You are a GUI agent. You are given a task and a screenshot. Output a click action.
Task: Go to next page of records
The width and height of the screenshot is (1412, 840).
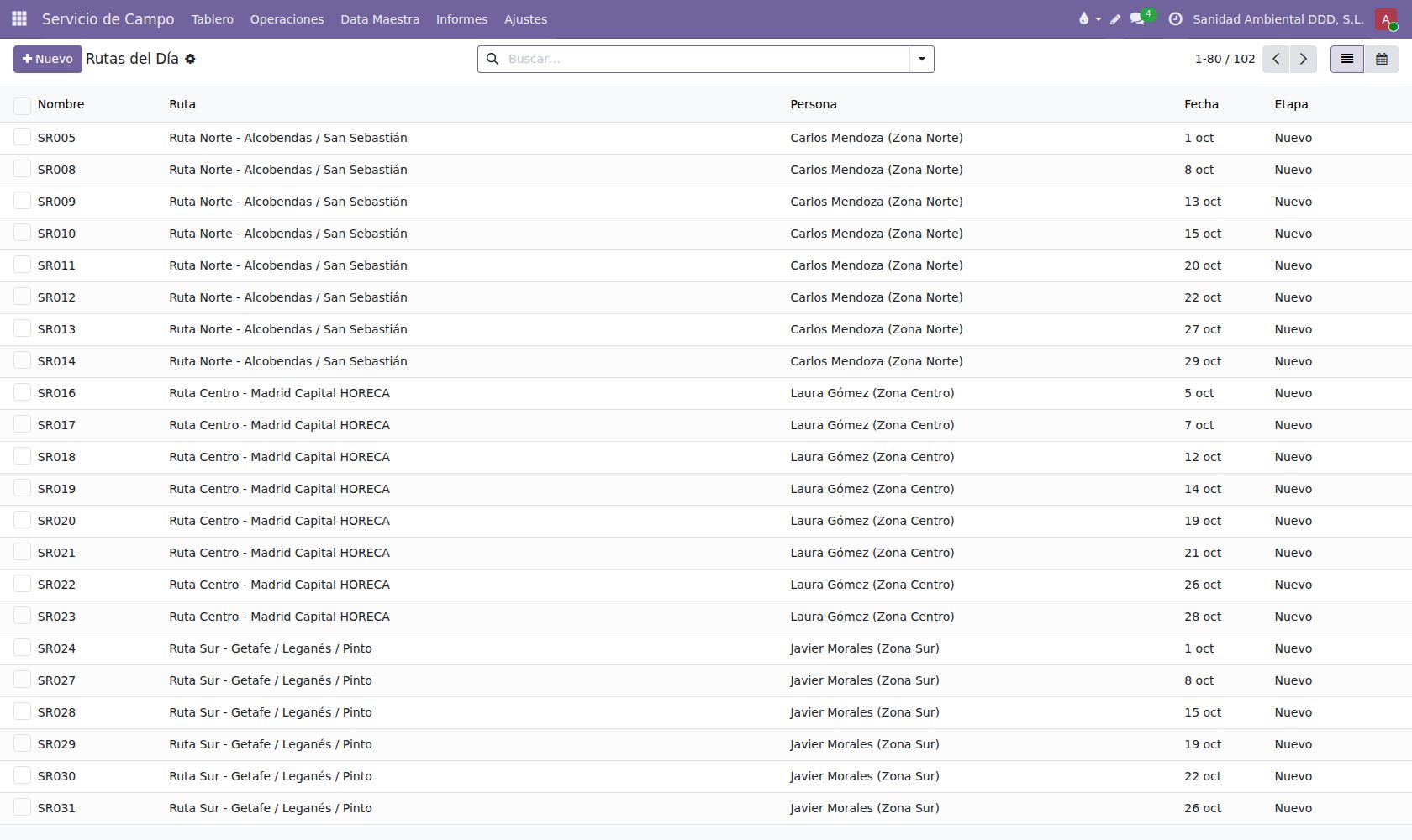coord(1304,59)
